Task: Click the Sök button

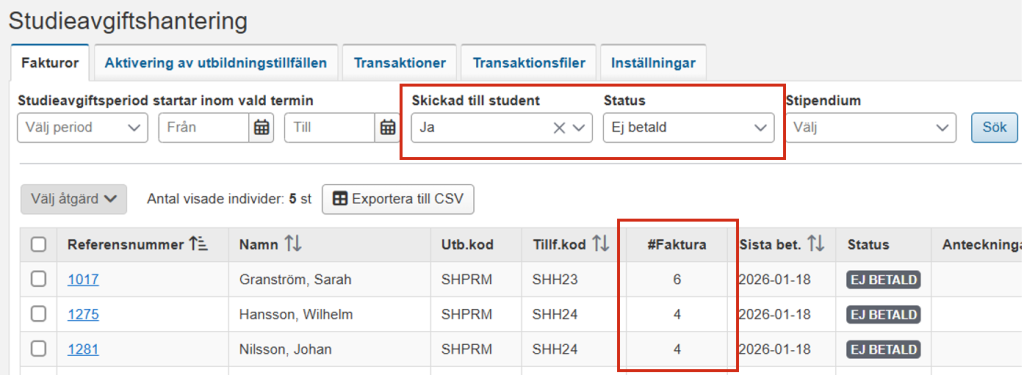Action: click(x=995, y=127)
